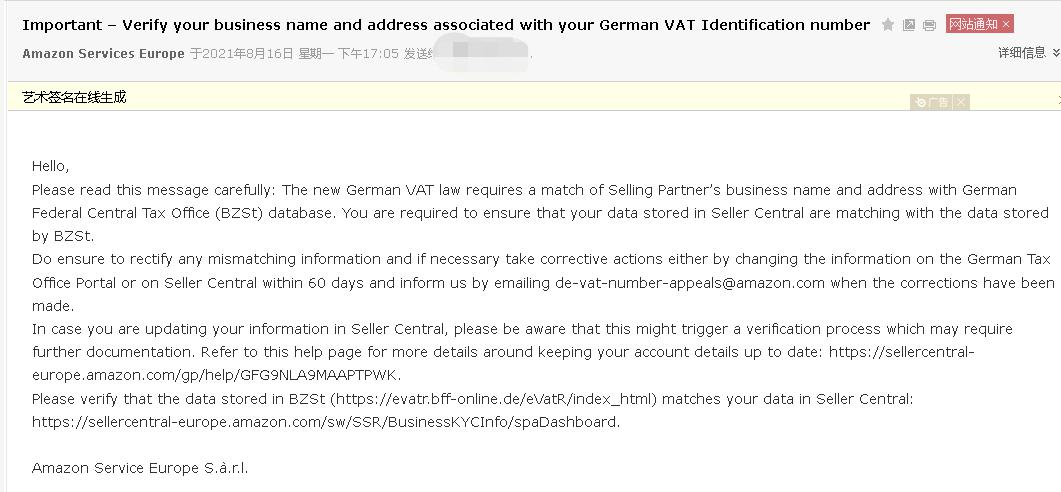Click the 广告 ad icon
1061x492 pixels.
coord(932,102)
